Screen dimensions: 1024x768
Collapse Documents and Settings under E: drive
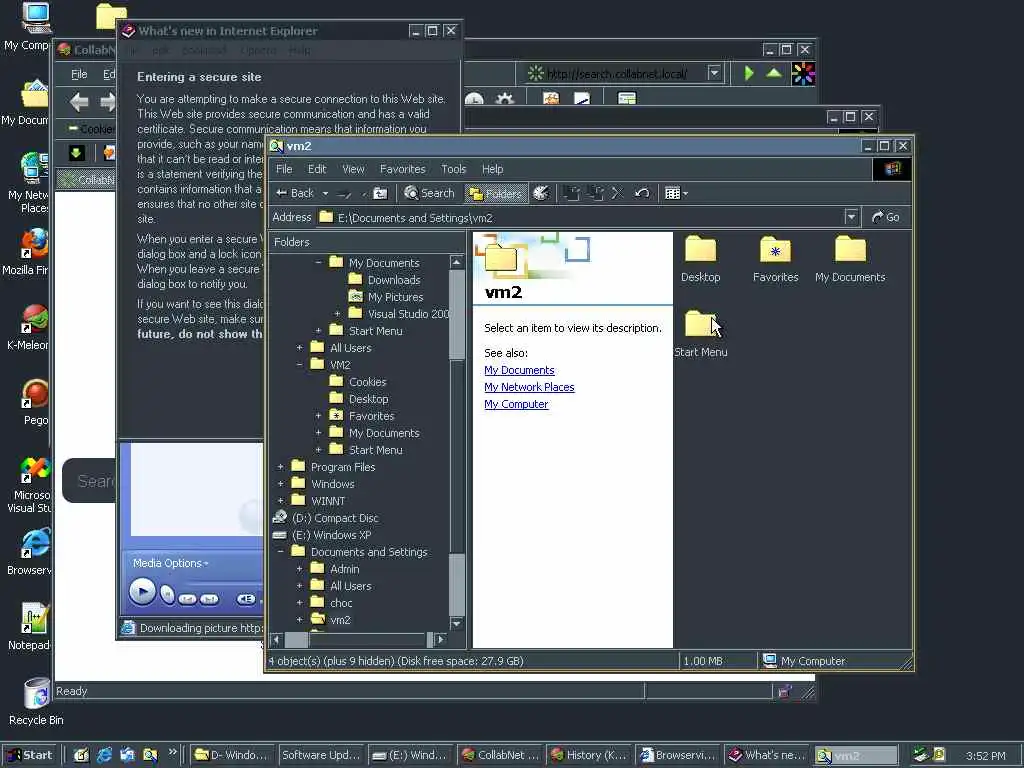(x=280, y=552)
